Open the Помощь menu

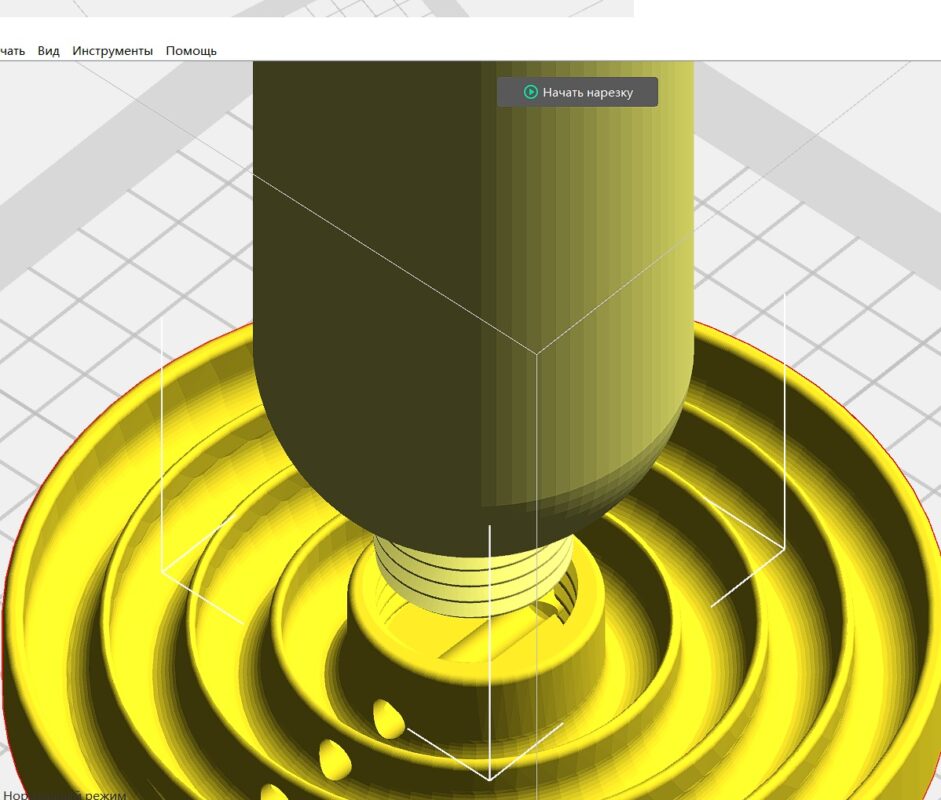click(x=191, y=51)
